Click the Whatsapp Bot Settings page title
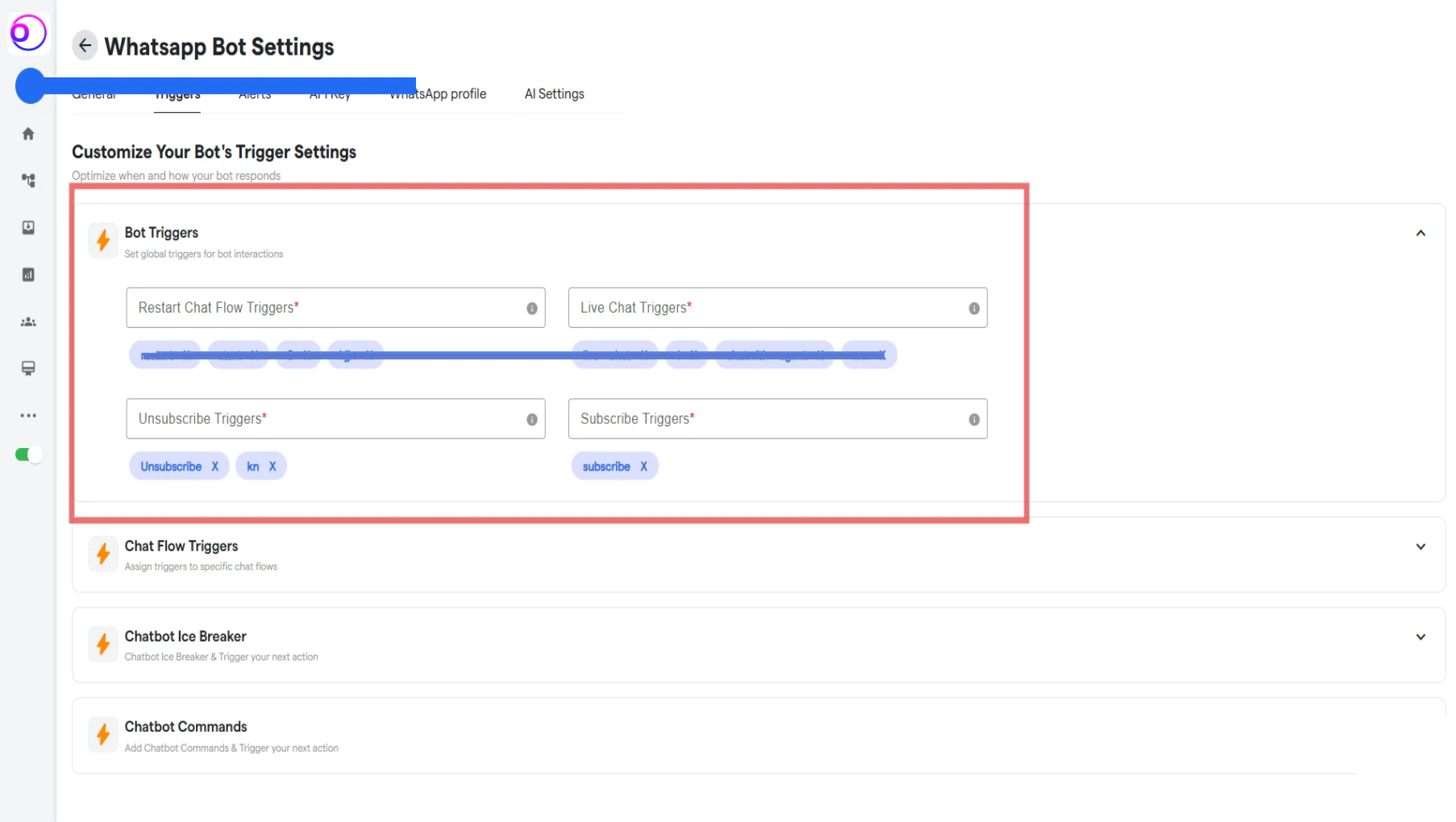This screenshot has width=1456, height=822. point(219,47)
